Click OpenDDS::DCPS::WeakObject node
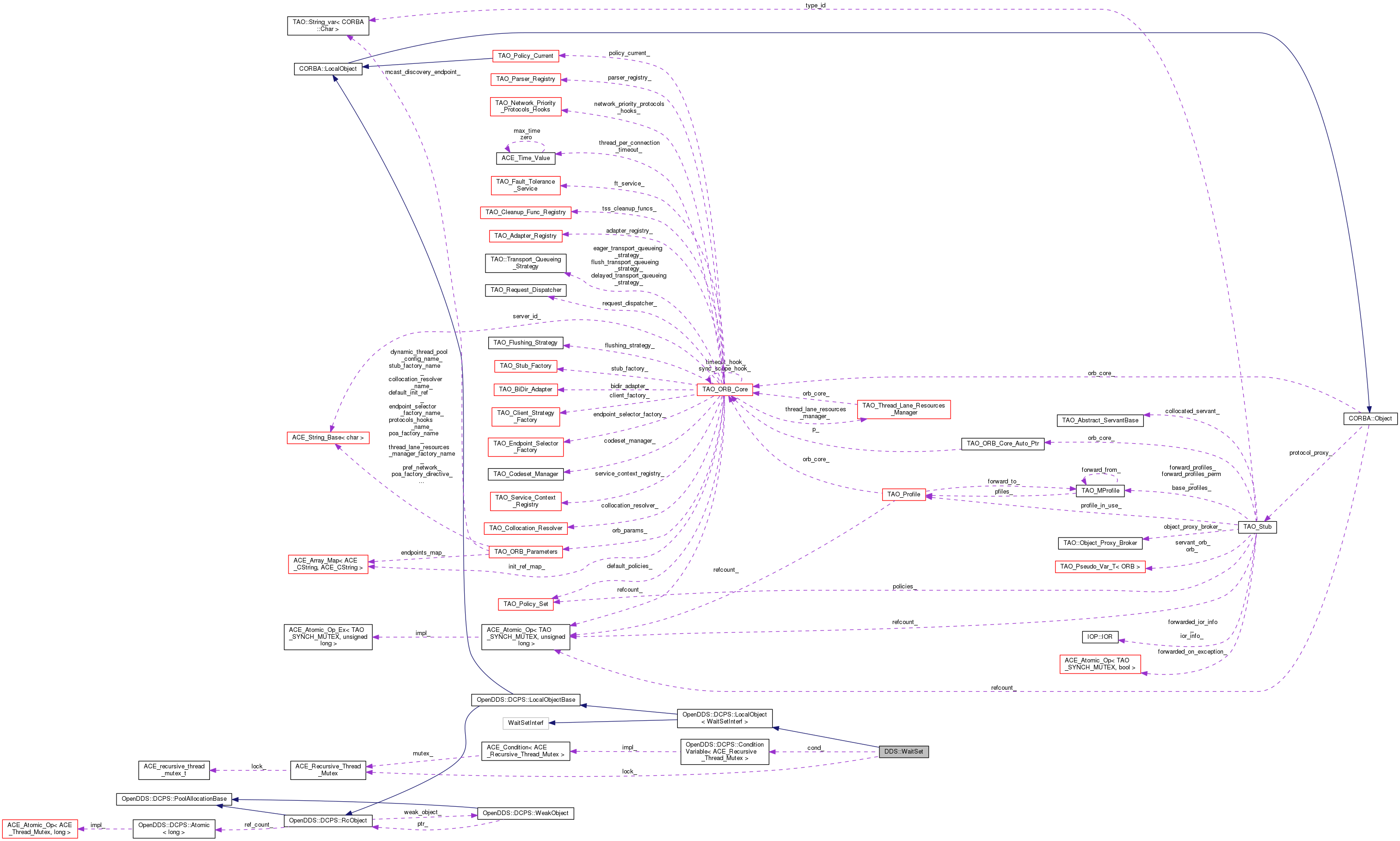The image size is (1400, 841). coord(525,813)
